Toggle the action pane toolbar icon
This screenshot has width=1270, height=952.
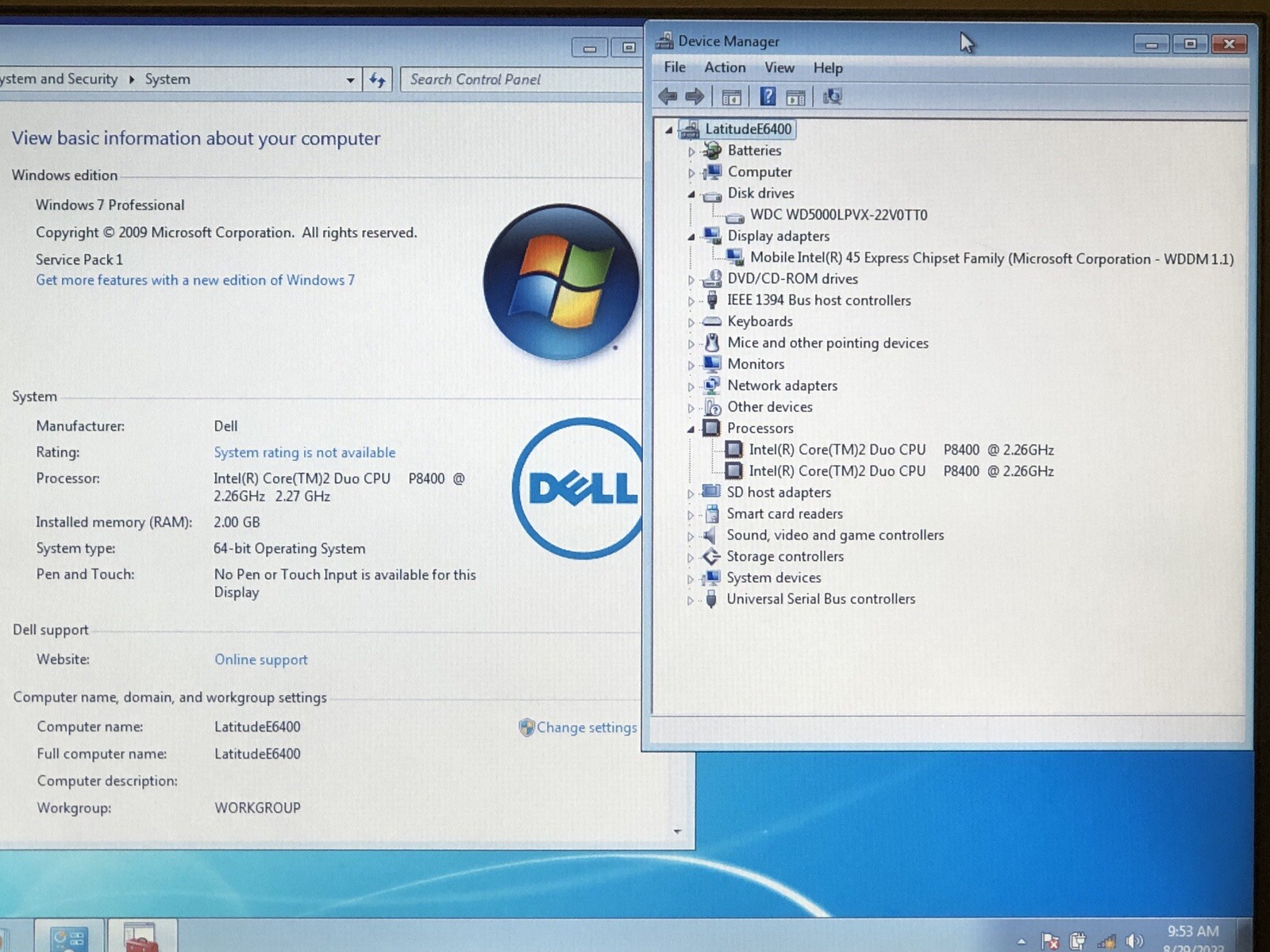tap(795, 98)
